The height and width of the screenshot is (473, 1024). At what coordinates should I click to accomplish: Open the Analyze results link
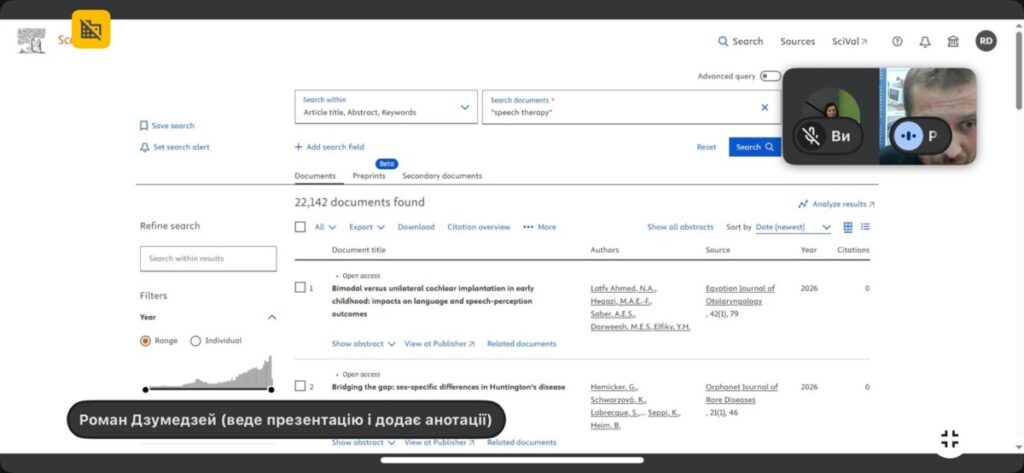click(x=836, y=204)
